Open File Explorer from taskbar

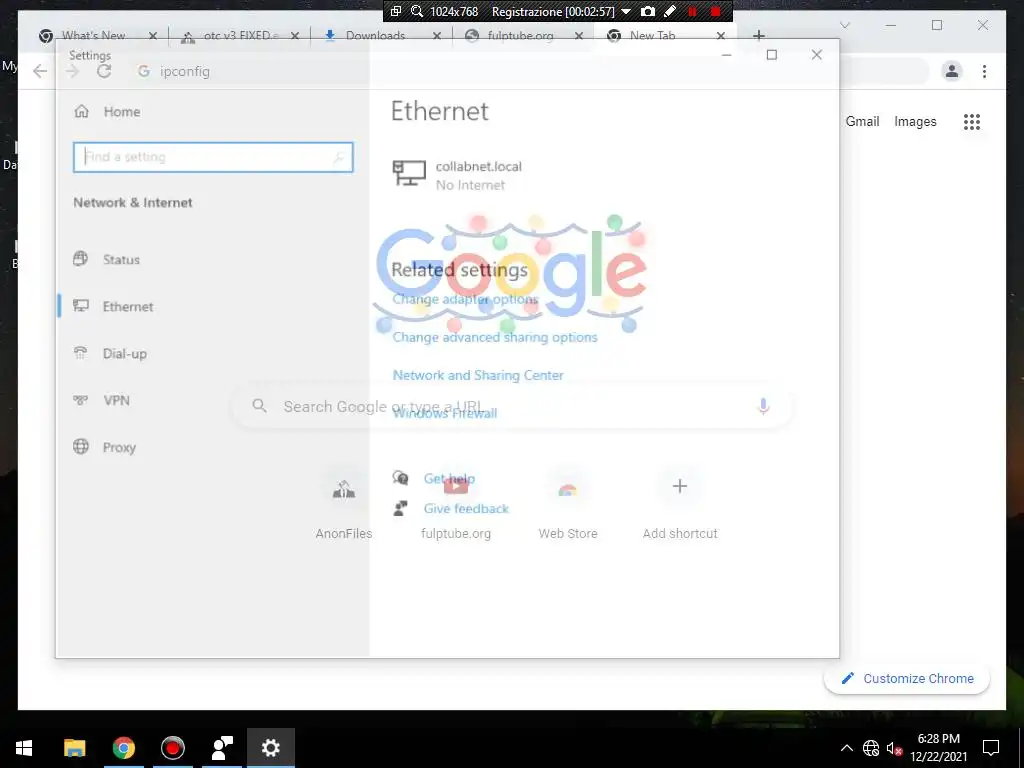74,748
